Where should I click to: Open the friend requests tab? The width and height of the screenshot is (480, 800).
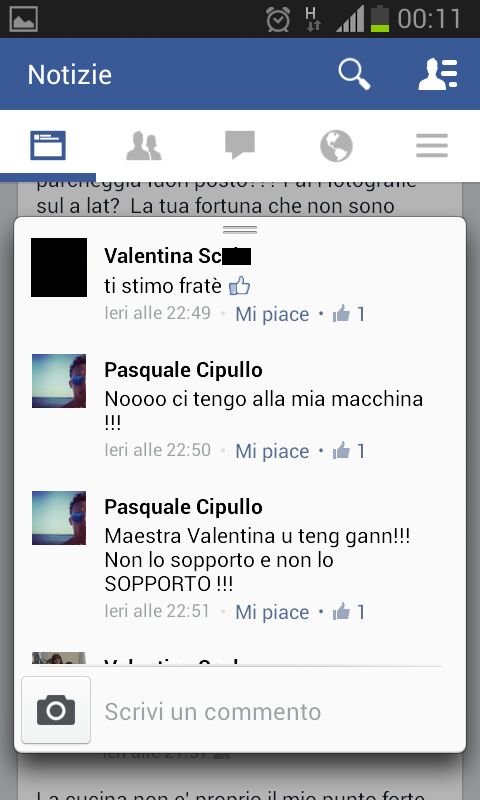click(144, 146)
